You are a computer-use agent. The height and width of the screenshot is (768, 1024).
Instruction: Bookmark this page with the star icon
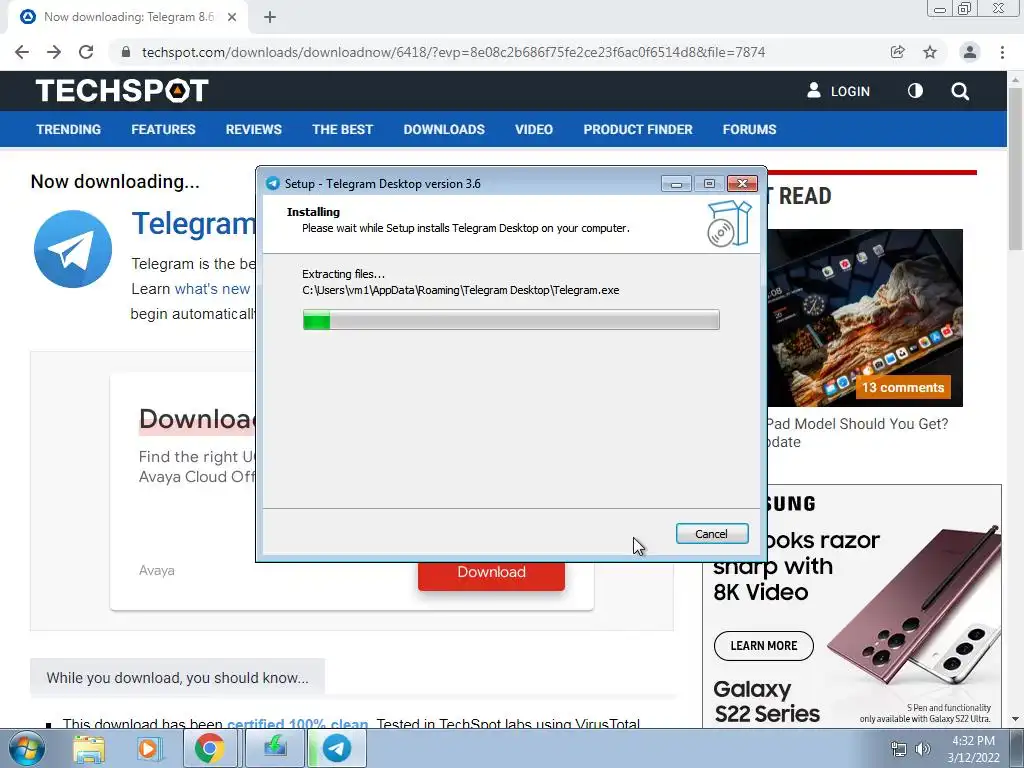coord(929,52)
